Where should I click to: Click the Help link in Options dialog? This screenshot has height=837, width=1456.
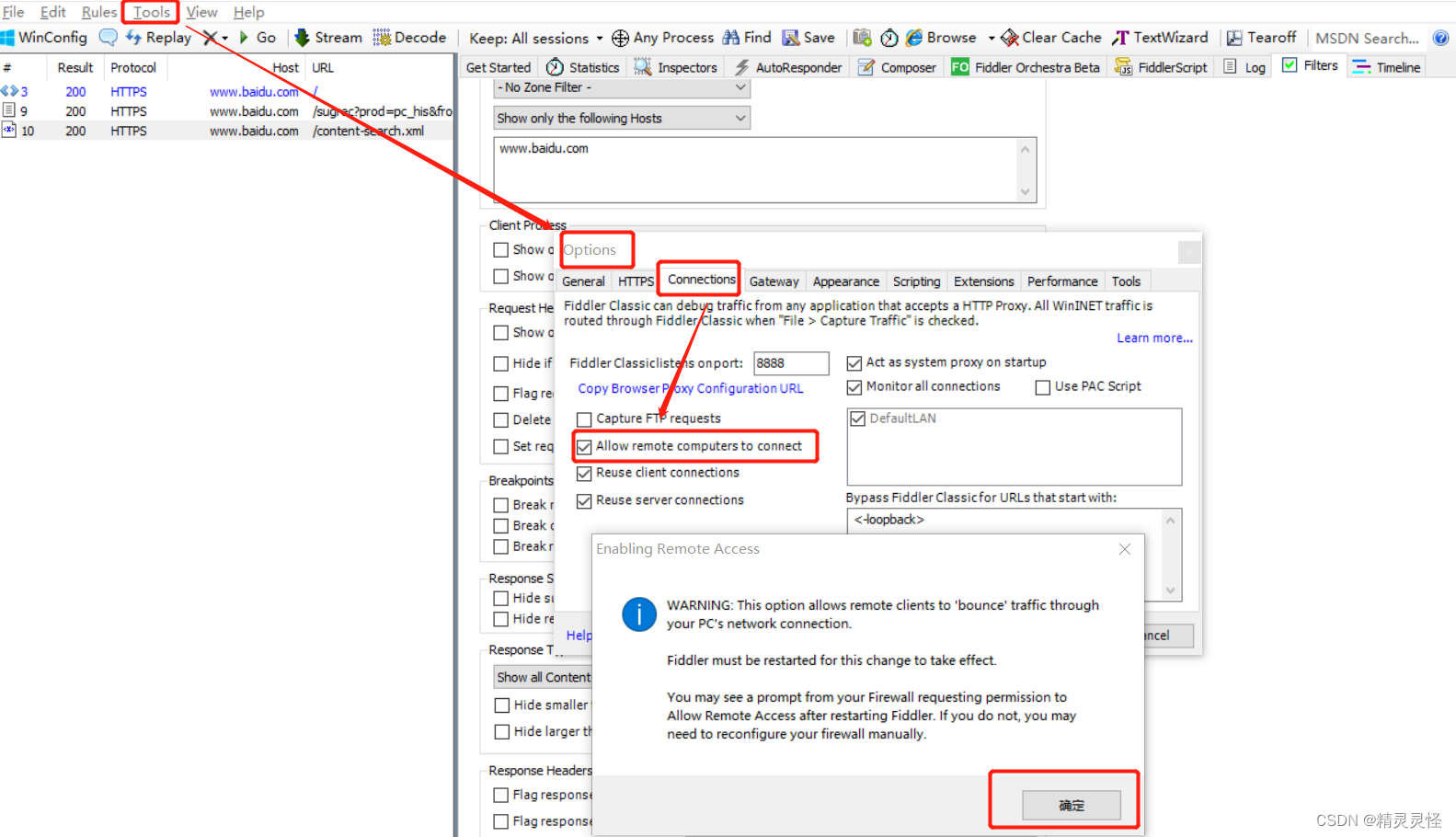pos(579,636)
